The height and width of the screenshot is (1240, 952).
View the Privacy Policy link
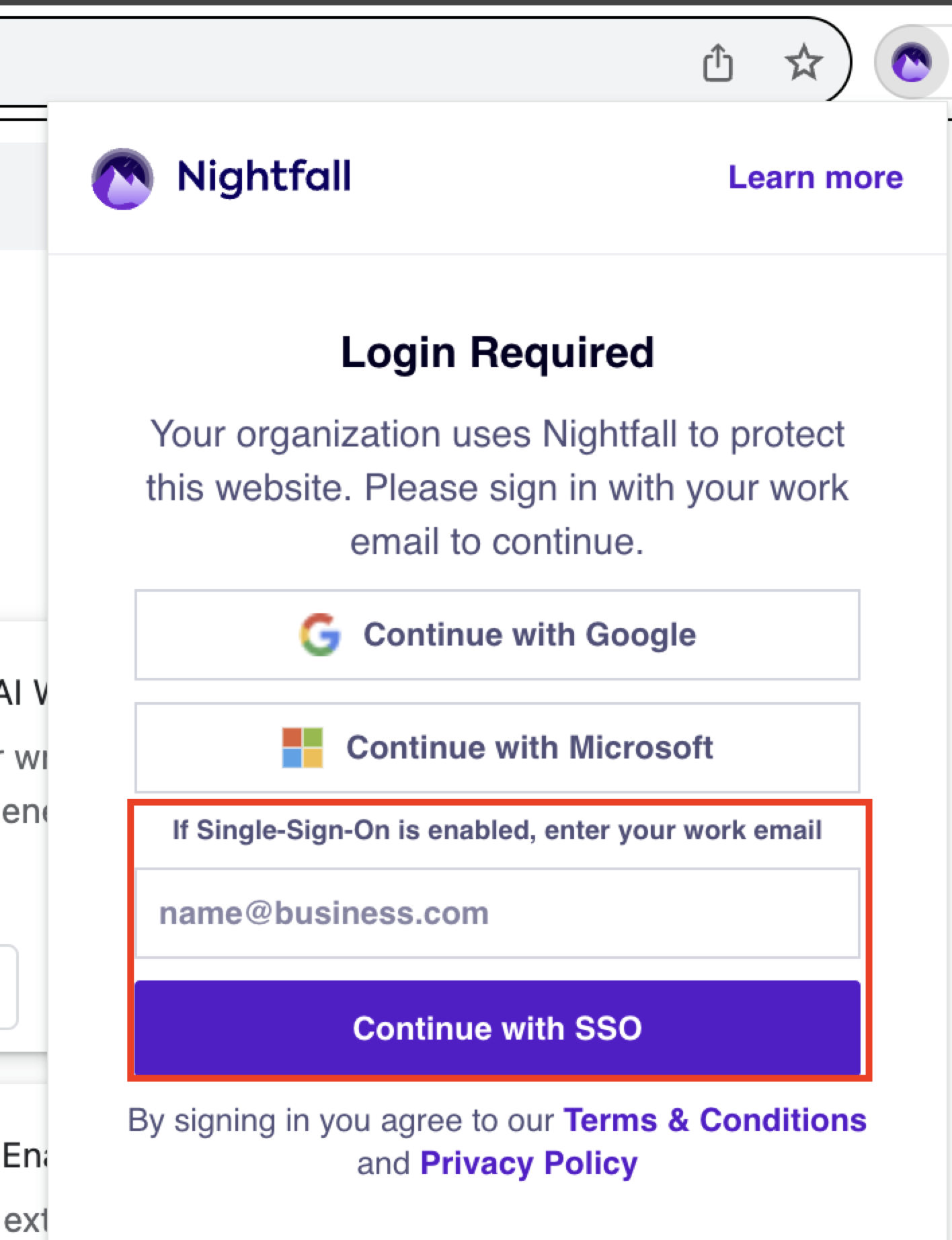[528, 1163]
